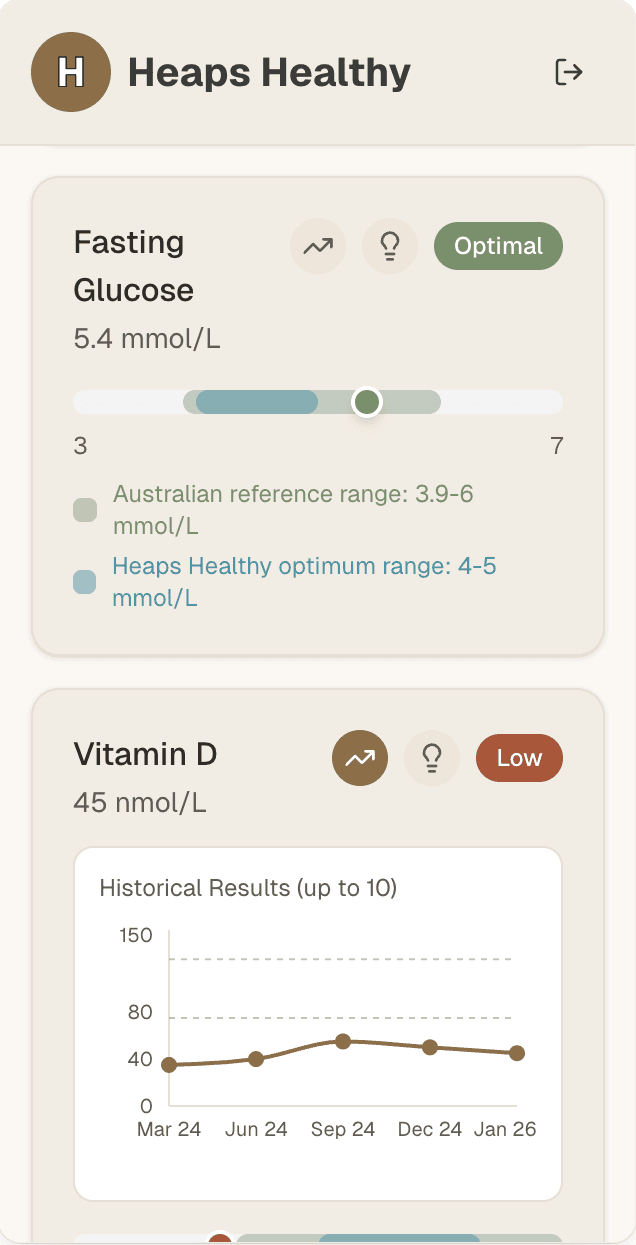Image resolution: width=636 pixels, height=1245 pixels.
Task: Click the Sep 24 data point on the chart
Action: tap(343, 1041)
